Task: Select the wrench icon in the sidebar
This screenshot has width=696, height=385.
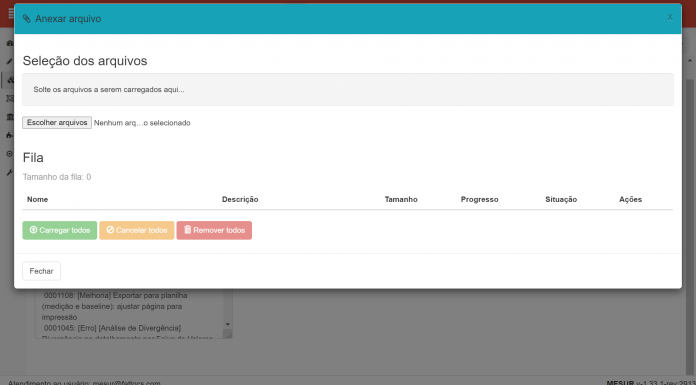Action: click(10, 172)
